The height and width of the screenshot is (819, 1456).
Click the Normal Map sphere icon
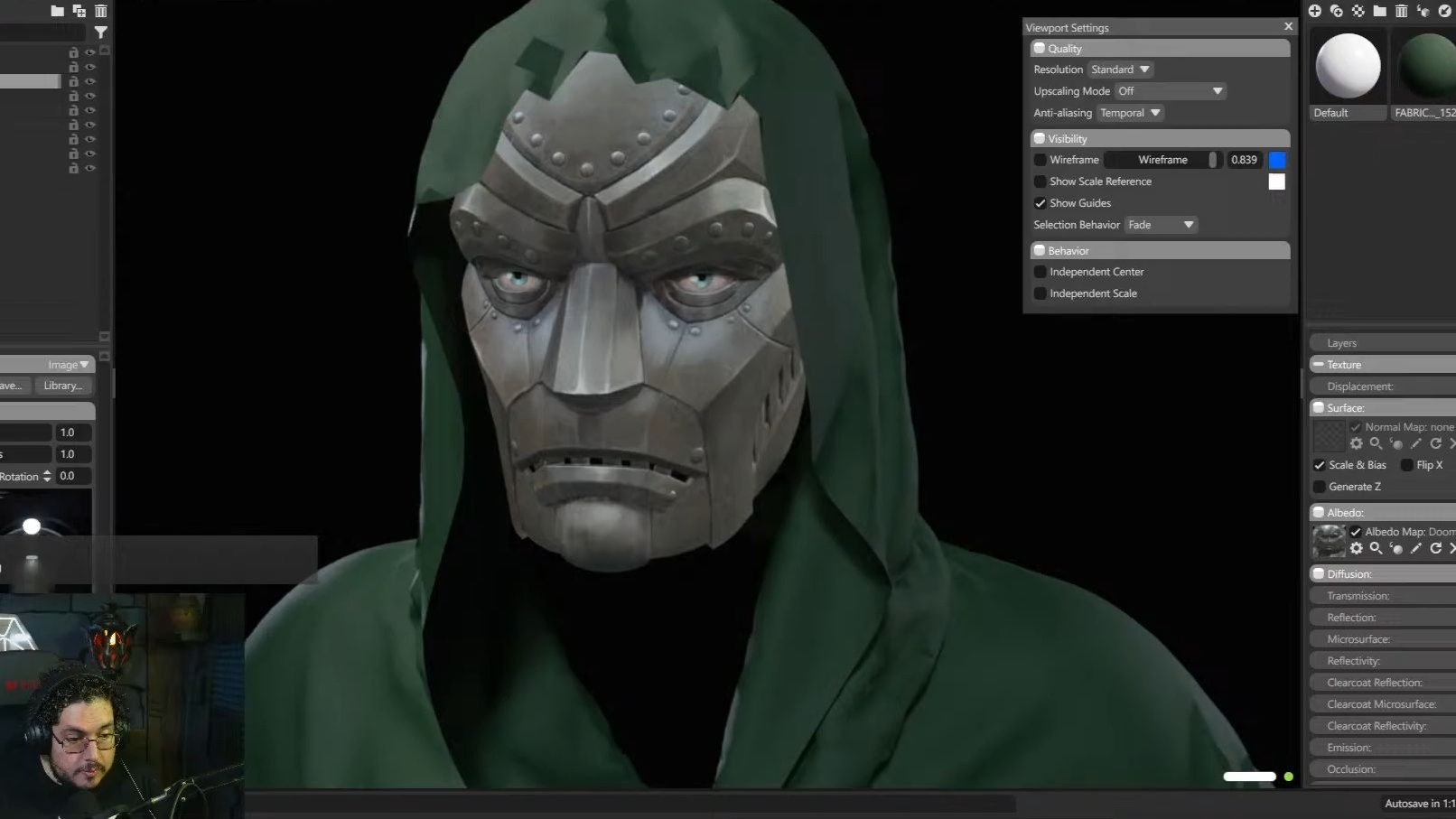[x=1396, y=443]
